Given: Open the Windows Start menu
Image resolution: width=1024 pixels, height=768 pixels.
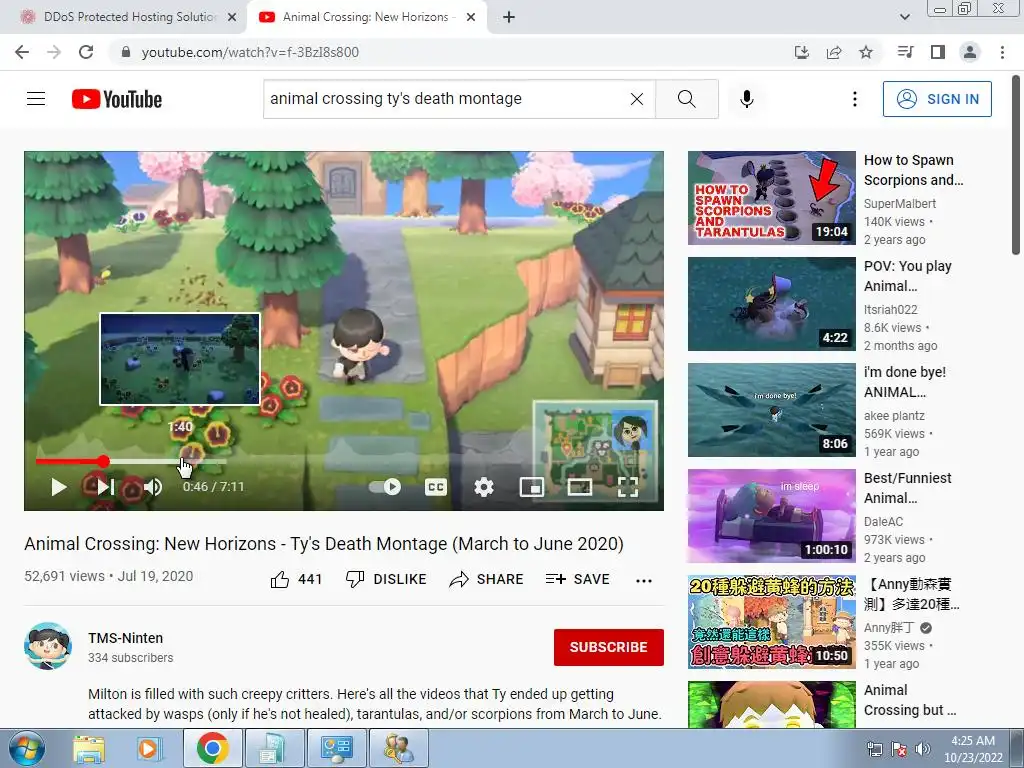Looking at the screenshot, I should (27, 748).
